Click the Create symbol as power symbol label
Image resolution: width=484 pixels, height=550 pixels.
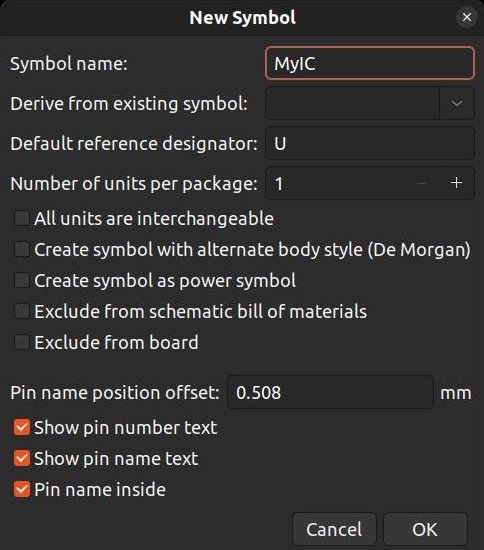pos(165,281)
